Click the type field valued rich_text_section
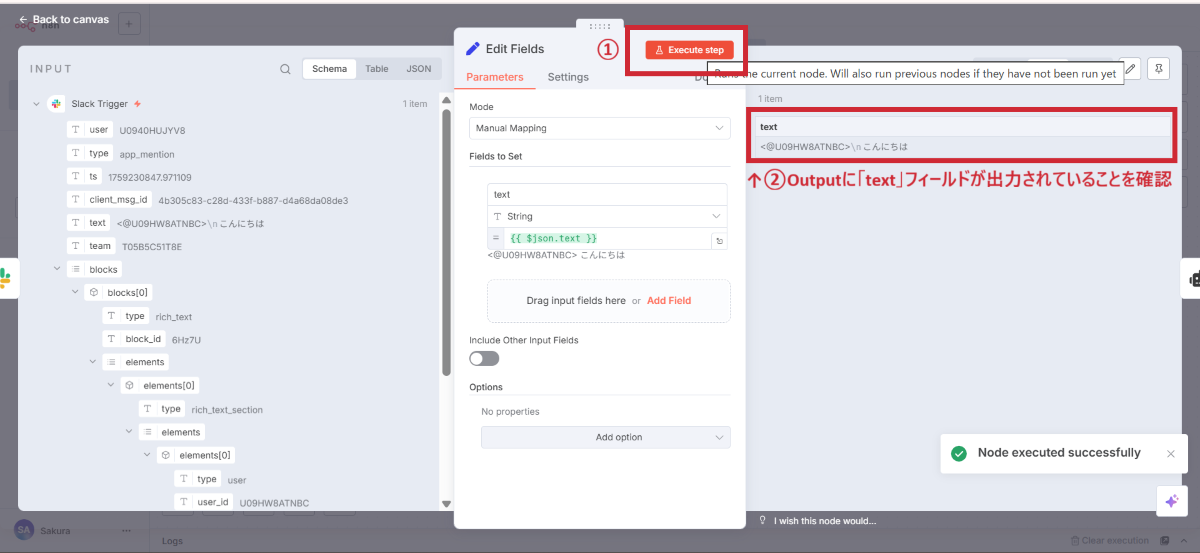The width and height of the screenshot is (1200, 553). 162,409
